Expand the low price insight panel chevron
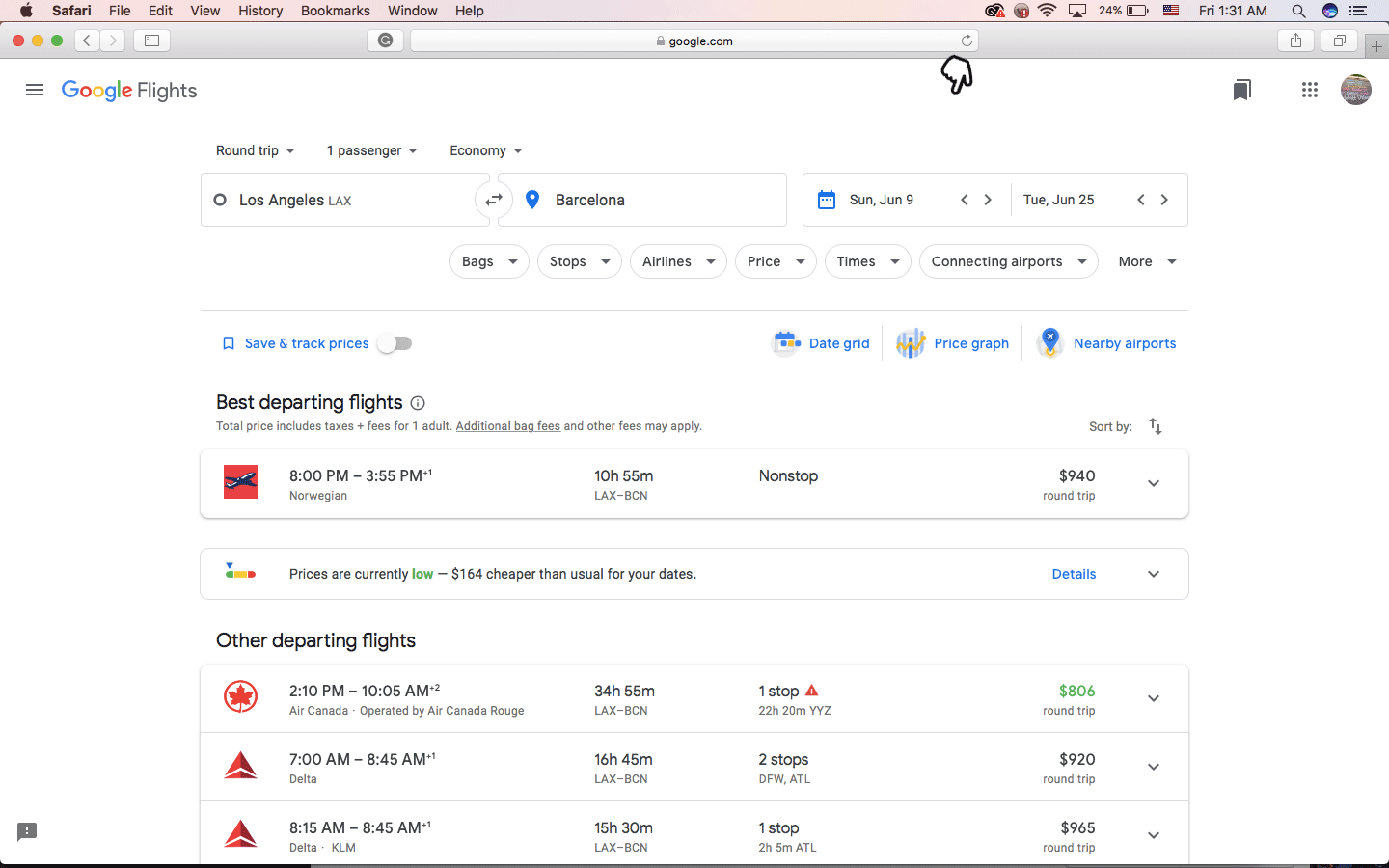This screenshot has width=1389, height=868. [x=1154, y=574]
